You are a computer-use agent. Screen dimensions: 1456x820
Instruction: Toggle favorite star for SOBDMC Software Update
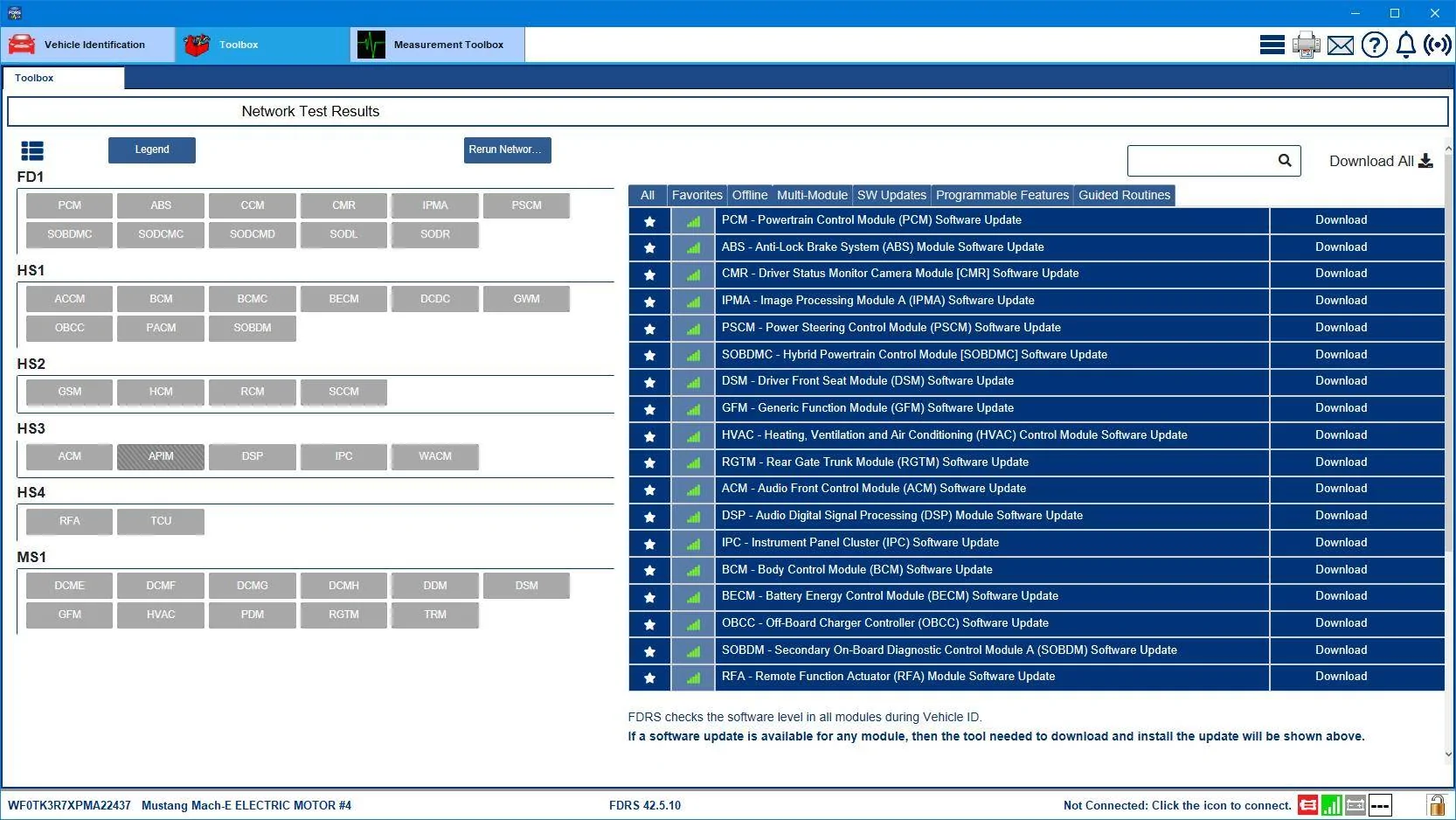tap(649, 355)
